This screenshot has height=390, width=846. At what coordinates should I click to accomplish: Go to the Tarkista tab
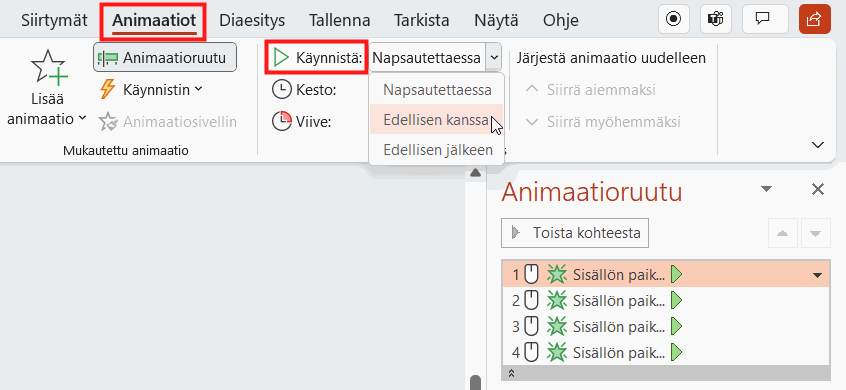tap(422, 20)
